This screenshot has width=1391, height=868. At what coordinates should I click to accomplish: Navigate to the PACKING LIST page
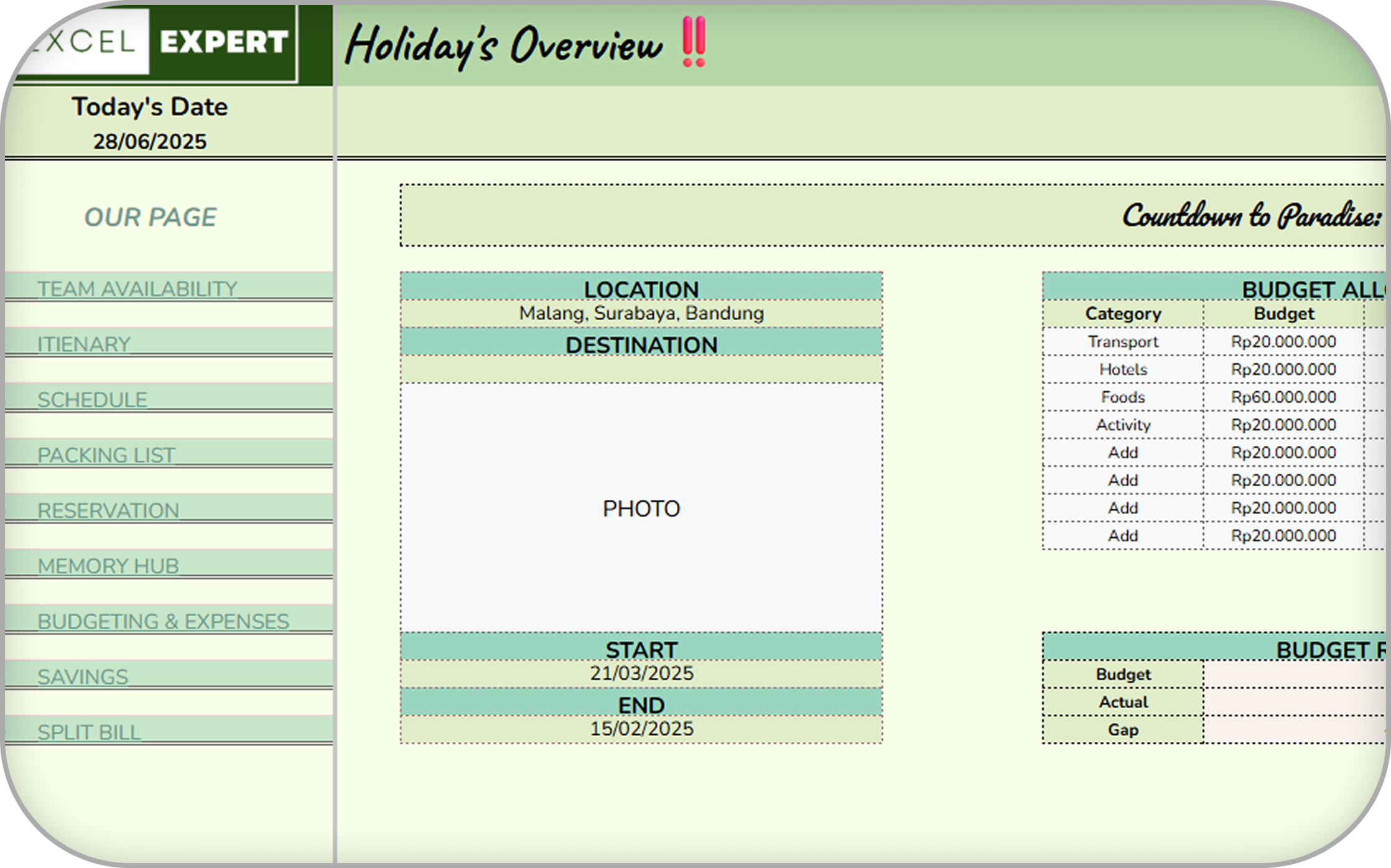pos(106,455)
